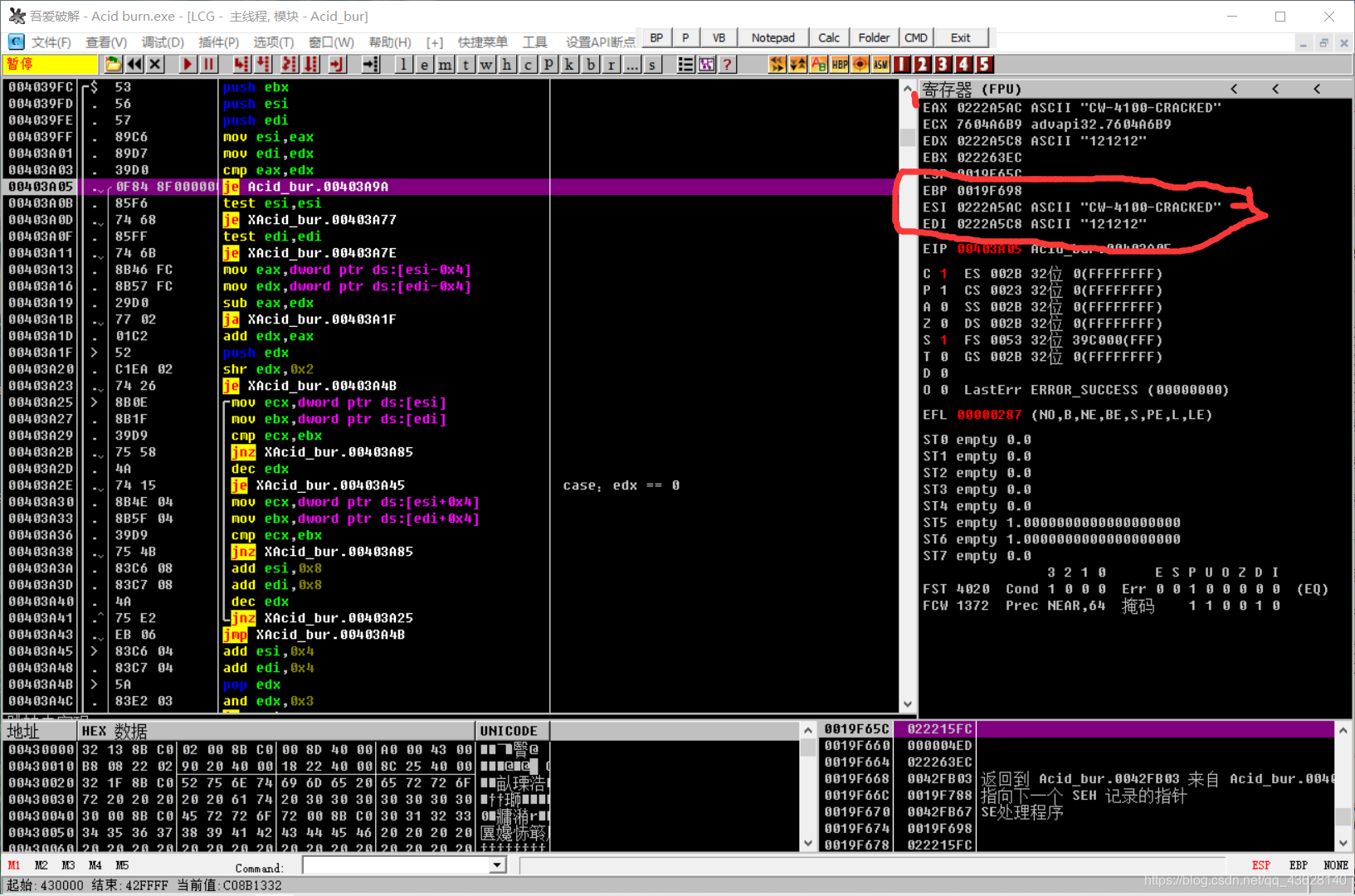The image size is (1355, 896).
Task: Click the stack pane scrollbar down arrow
Action: point(1343,843)
